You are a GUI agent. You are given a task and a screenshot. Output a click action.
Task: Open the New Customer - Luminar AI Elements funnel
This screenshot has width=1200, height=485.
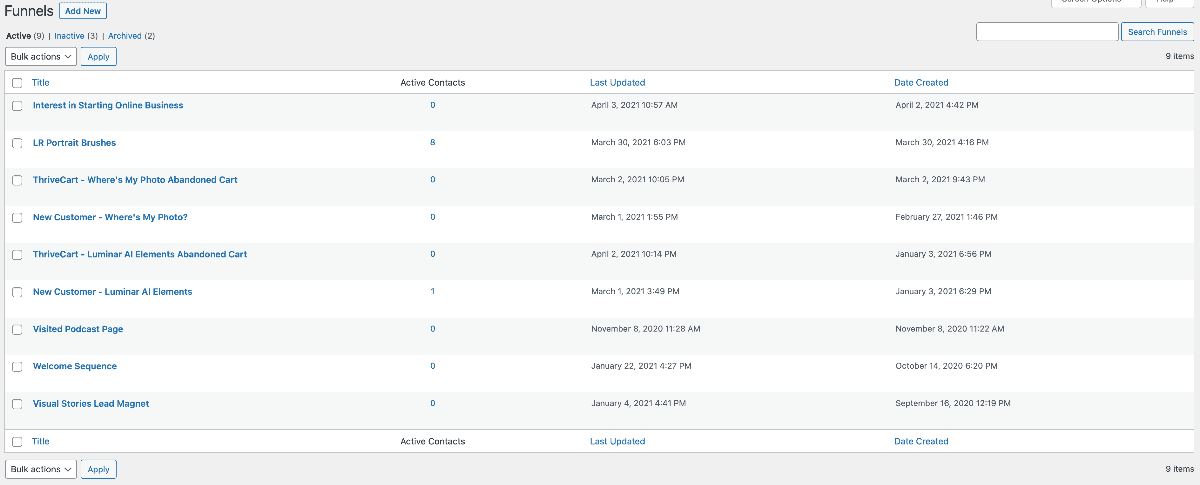click(x=113, y=292)
